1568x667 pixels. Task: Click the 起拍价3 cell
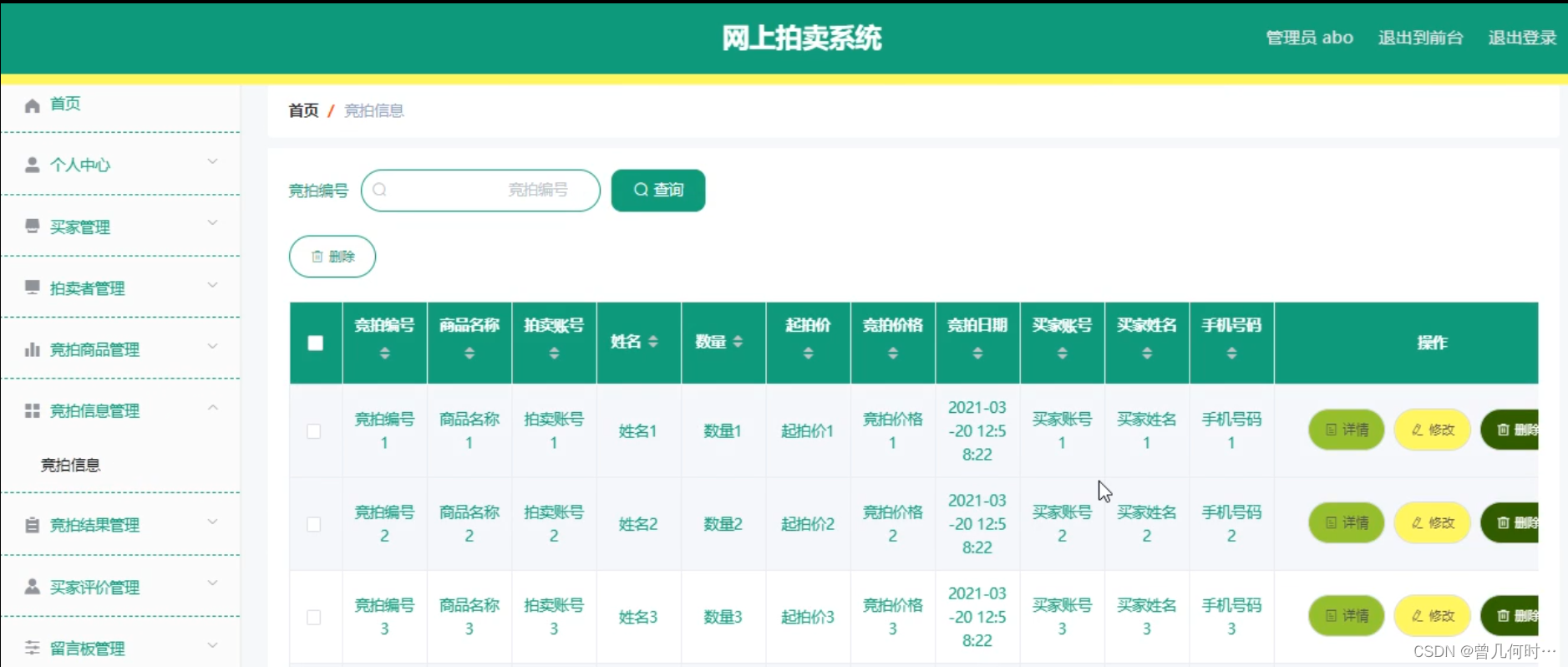[808, 617]
